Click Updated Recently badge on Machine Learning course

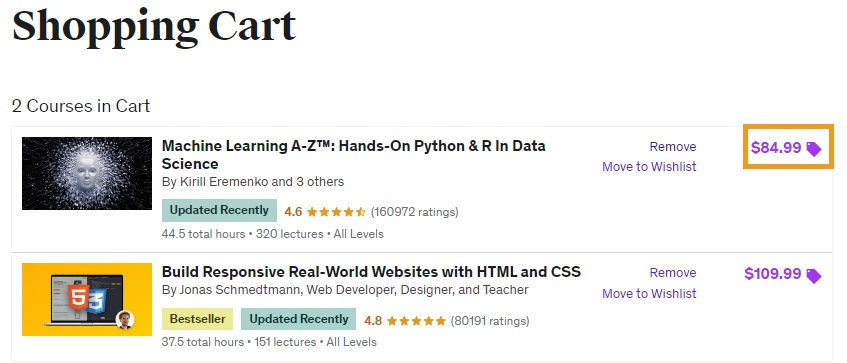coord(219,210)
